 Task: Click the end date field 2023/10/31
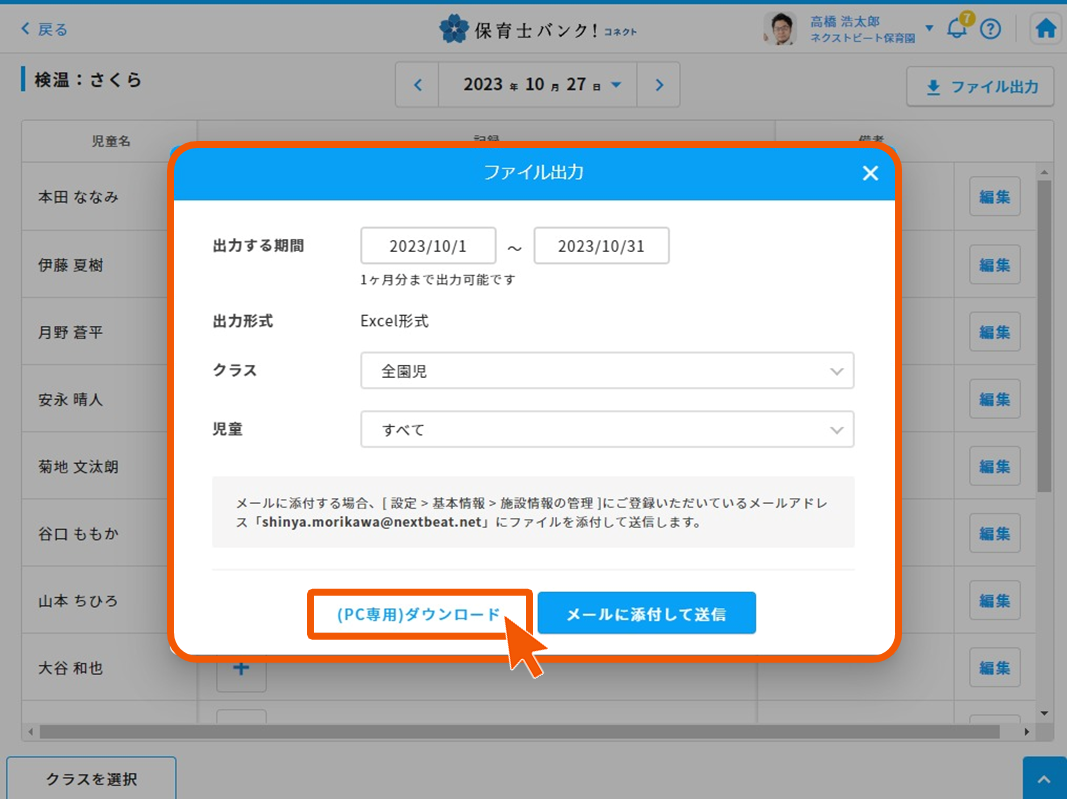click(x=601, y=246)
